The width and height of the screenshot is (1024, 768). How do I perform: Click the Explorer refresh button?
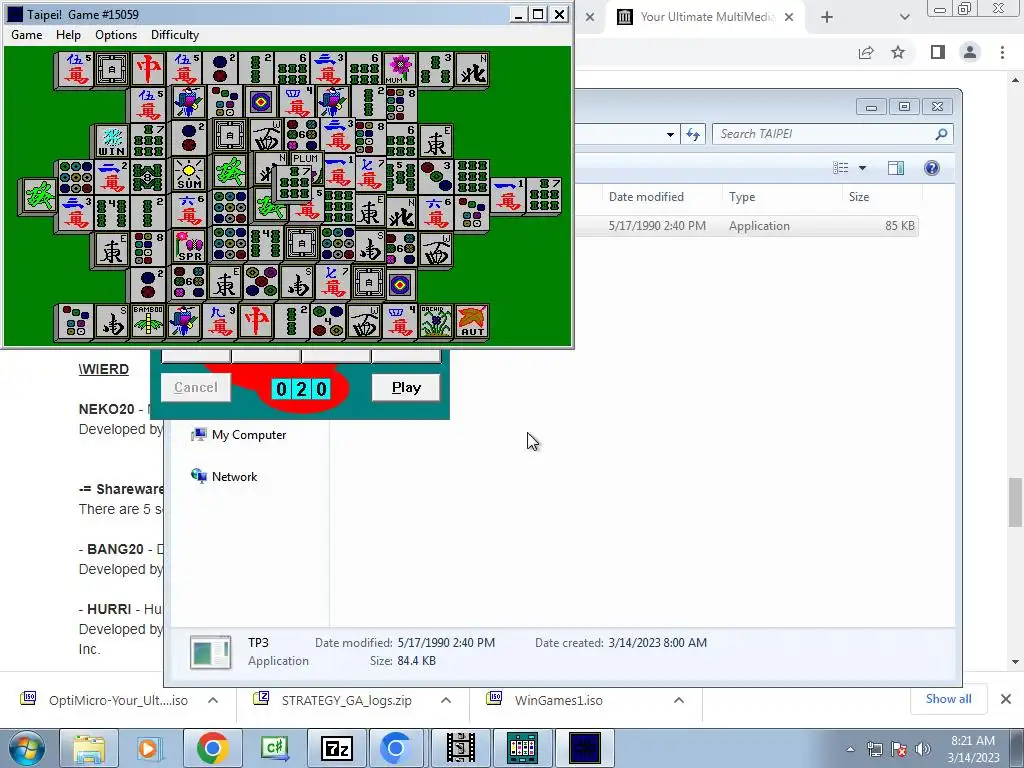point(693,135)
